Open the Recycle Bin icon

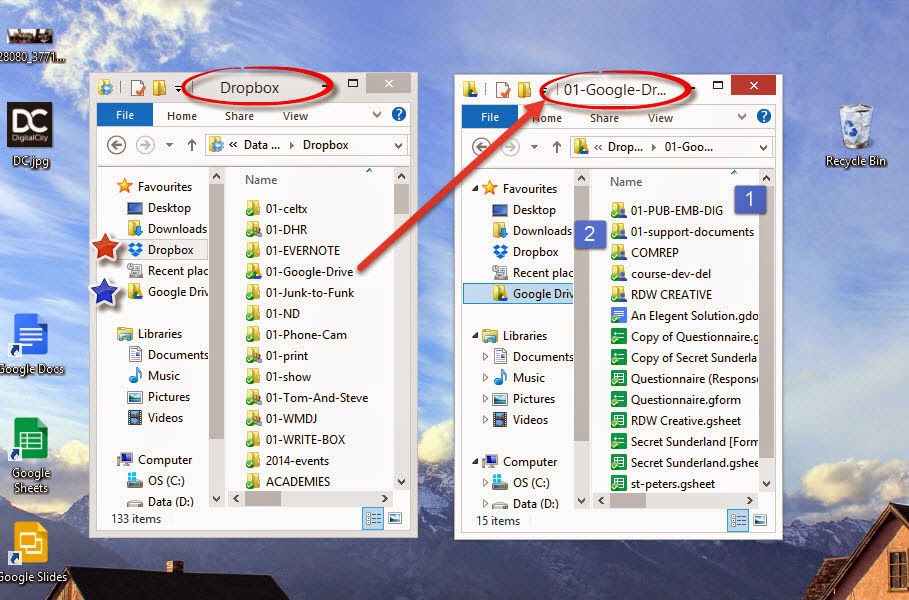pyautogui.click(x=856, y=136)
